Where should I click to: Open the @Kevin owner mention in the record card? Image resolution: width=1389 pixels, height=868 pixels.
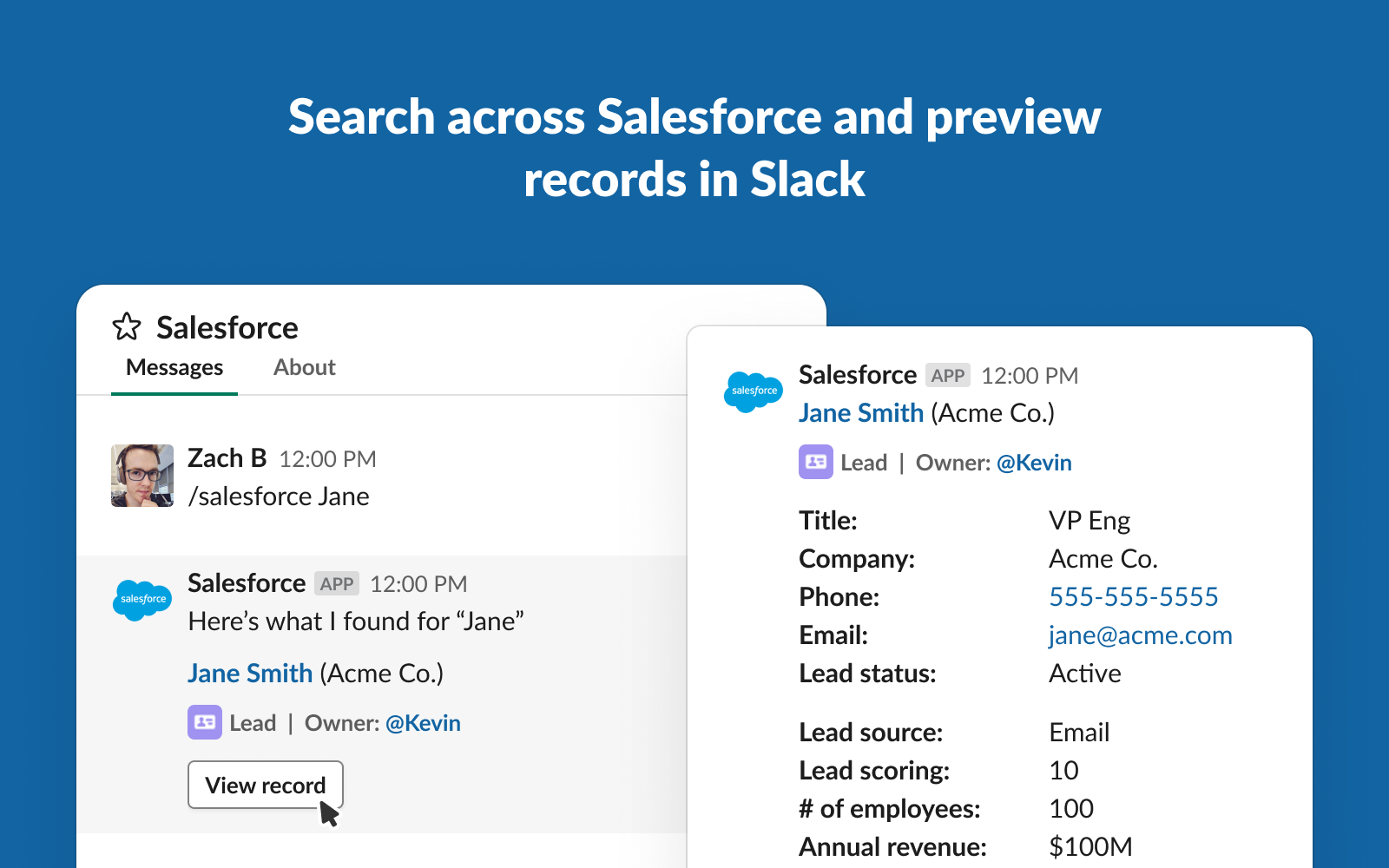(1034, 463)
